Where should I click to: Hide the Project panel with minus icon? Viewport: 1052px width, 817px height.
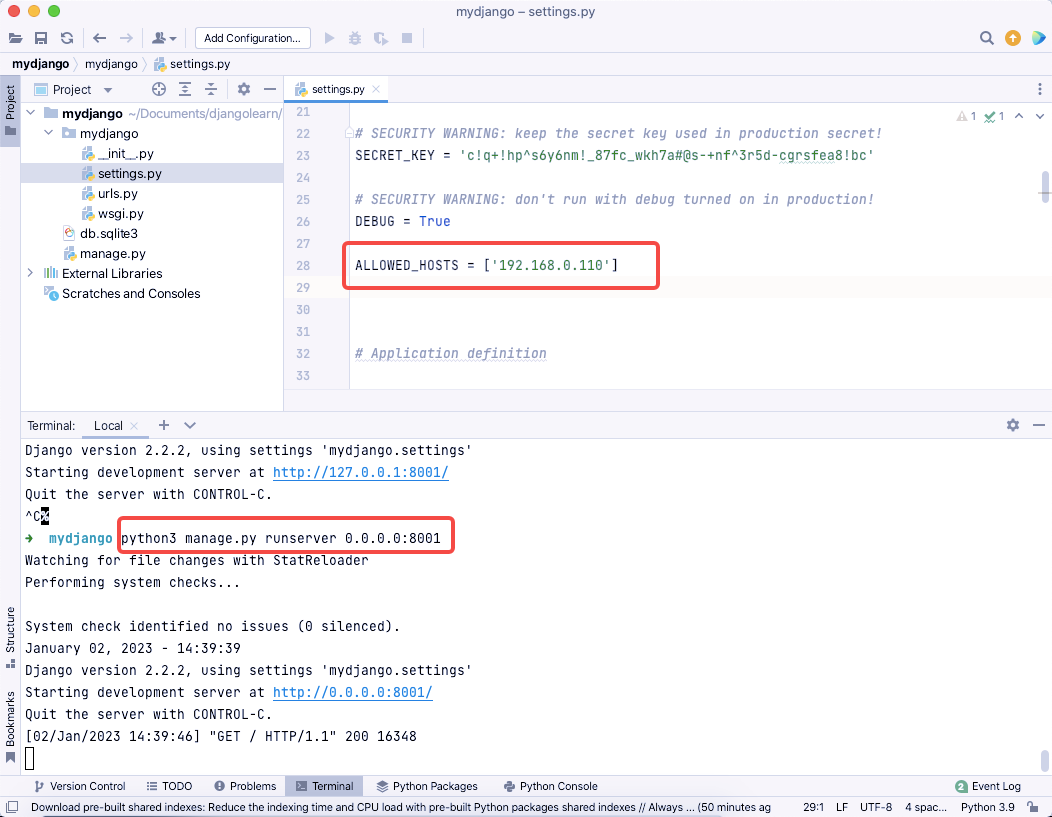tap(270, 89)
